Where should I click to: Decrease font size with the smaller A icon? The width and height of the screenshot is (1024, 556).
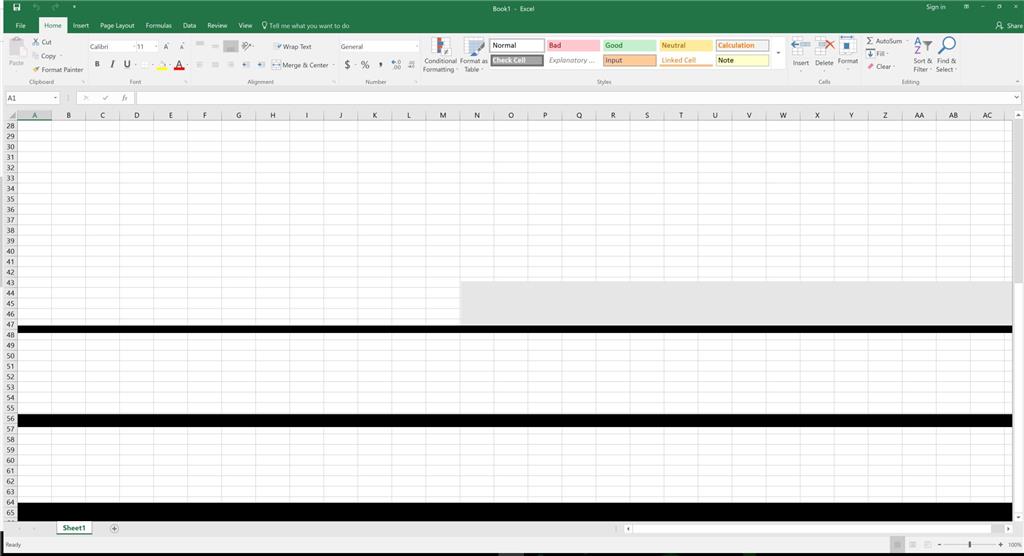[x=182, y=46]
